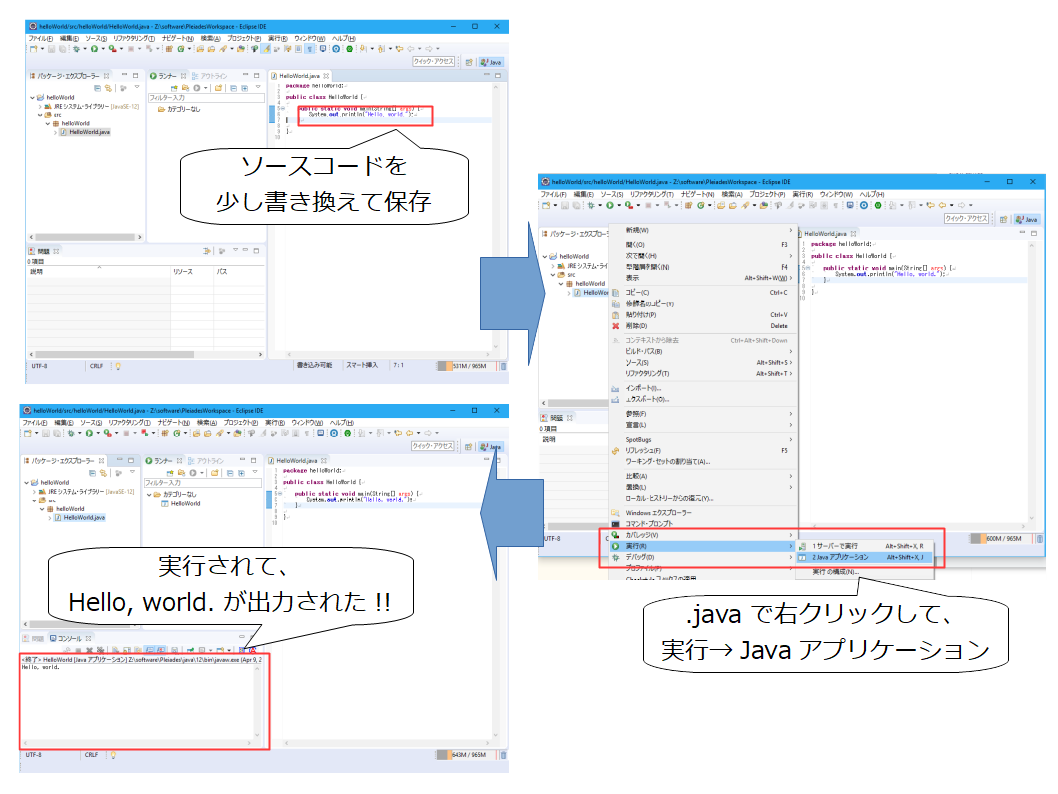Click コマンド・プロンプト in the context menu
The height and width of the screenshot is (794, 1058).
point(702,523)
